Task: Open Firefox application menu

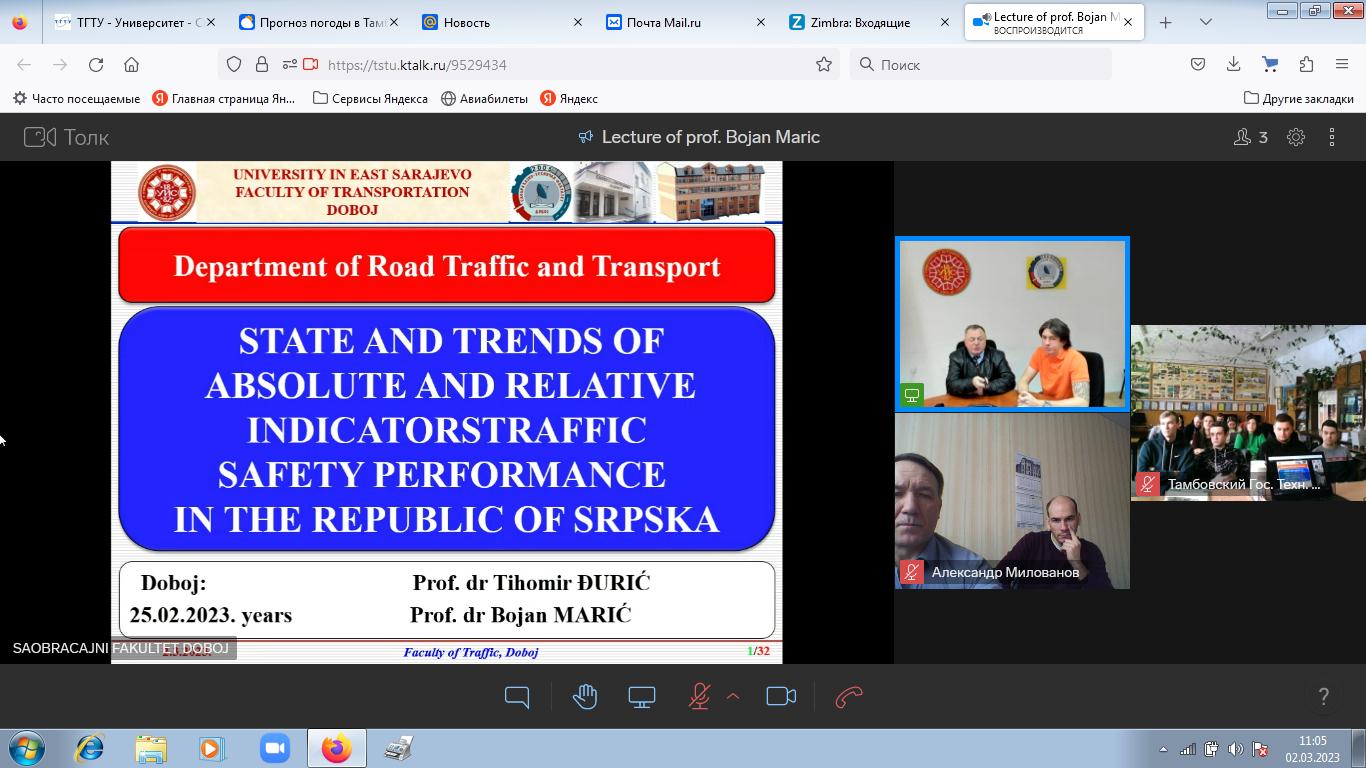Action: point(1342,64)
